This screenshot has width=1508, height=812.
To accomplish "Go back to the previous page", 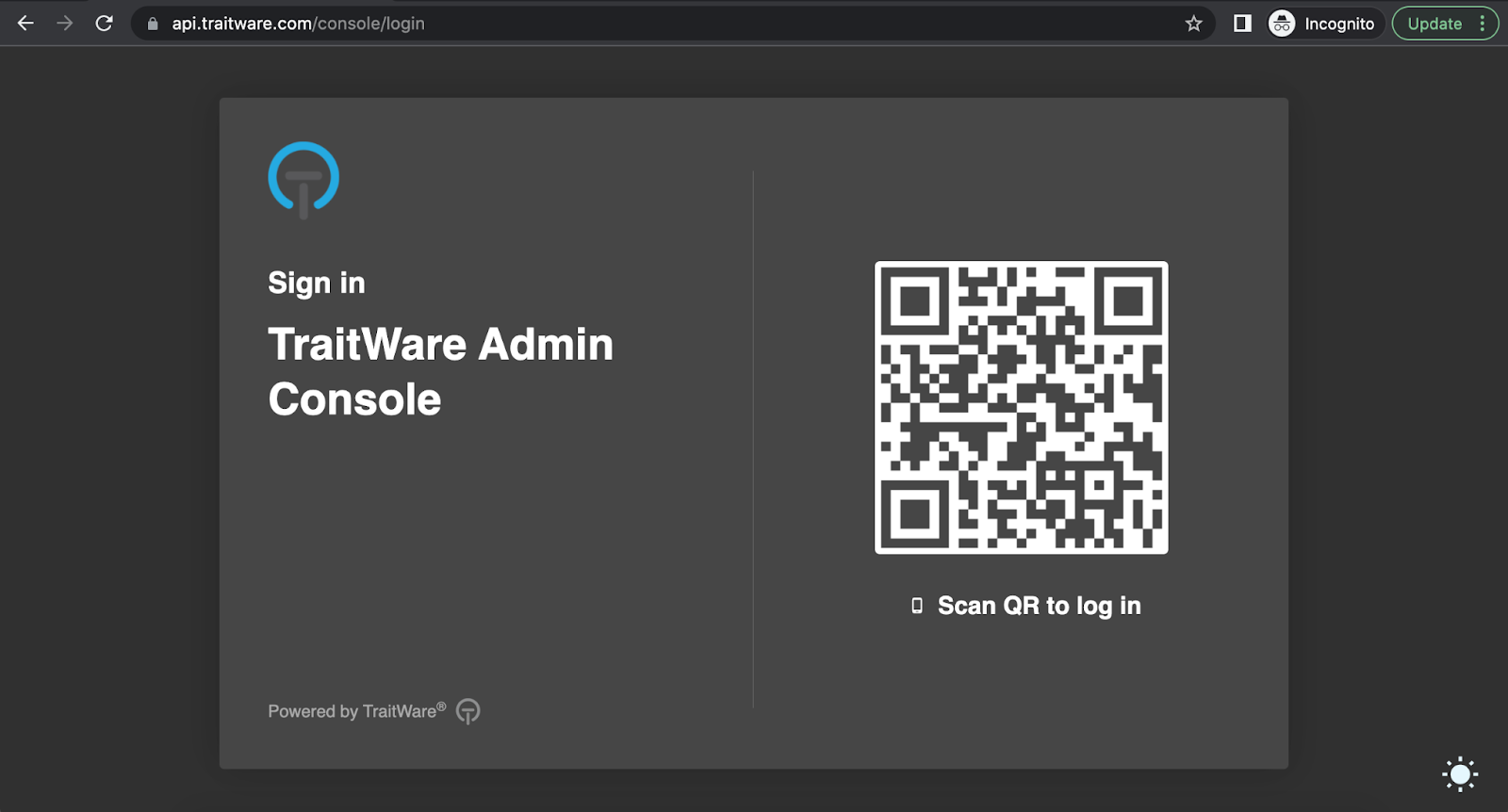I will [x=25, y=24].
